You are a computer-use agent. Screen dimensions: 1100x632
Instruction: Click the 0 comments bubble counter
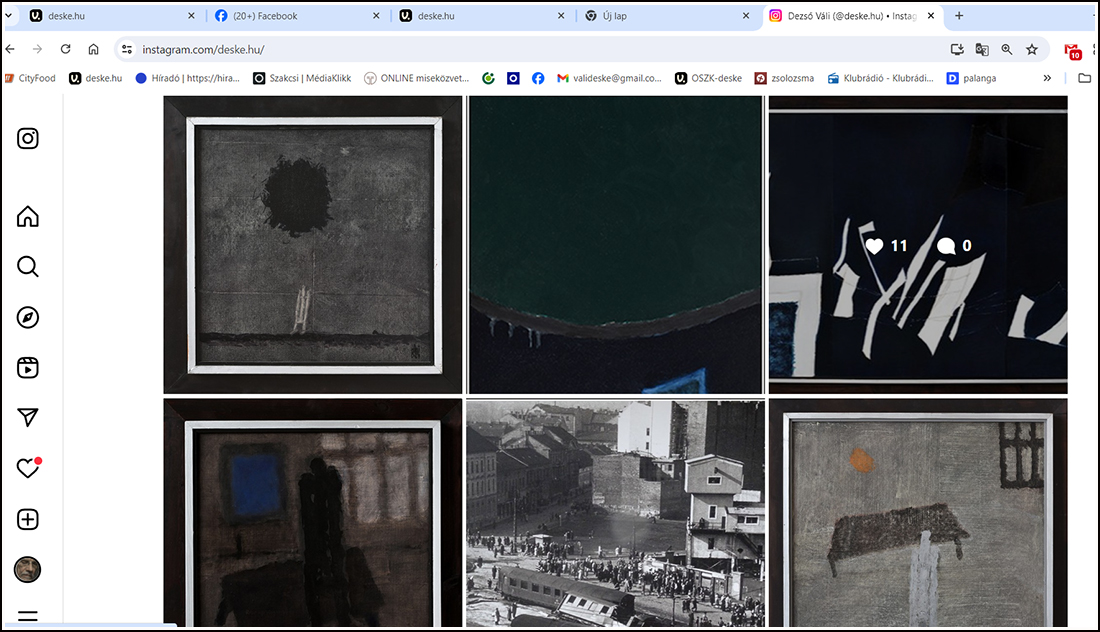(955, 246)
